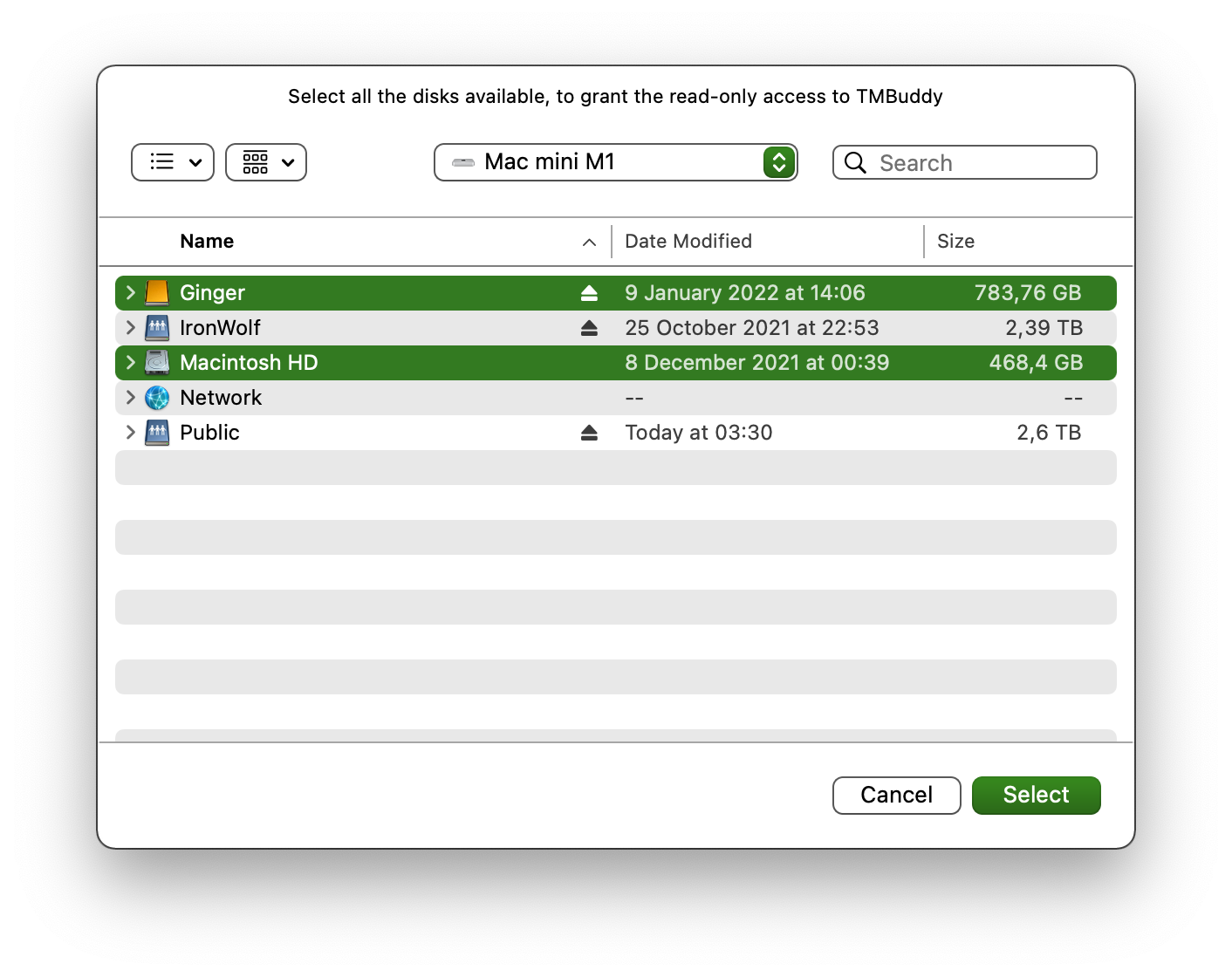1232x977 pixels.
Task: Click the Ginger disk icon
Action: tap(157, 293)
